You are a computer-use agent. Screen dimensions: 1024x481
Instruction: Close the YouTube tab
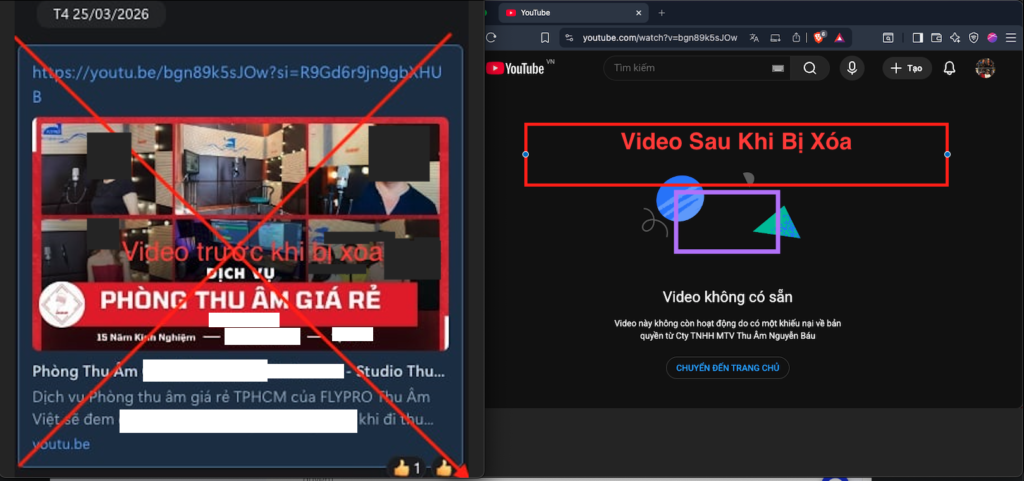pos(639,12)
